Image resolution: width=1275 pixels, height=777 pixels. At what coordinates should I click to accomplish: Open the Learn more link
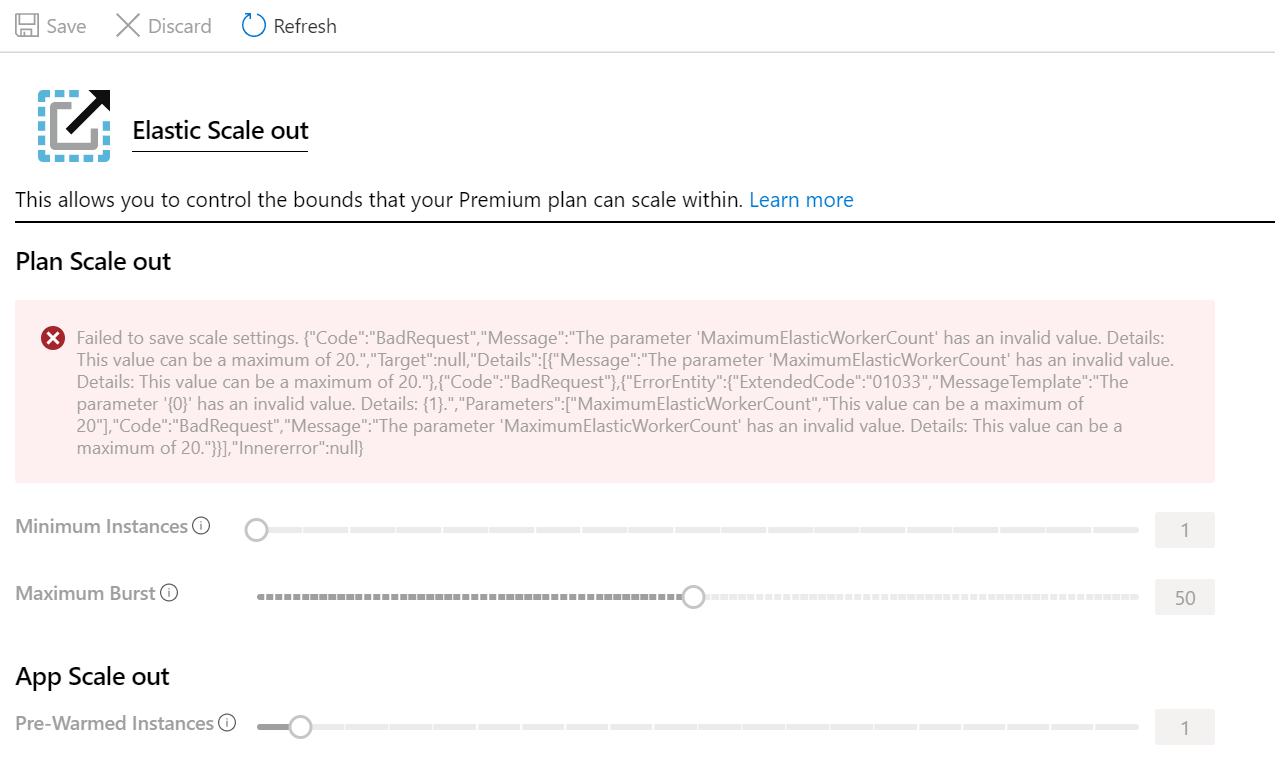click(801, 199)
